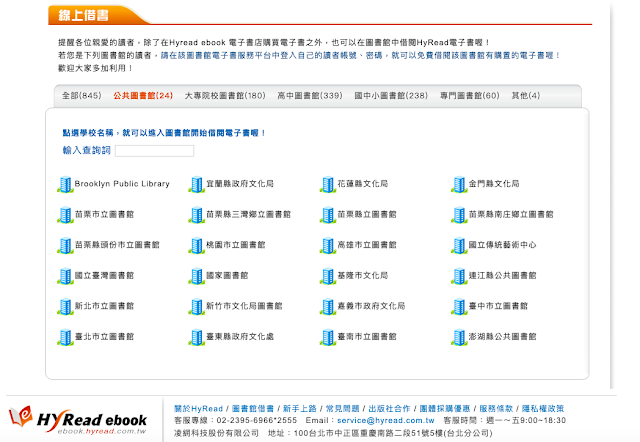The image size is (640, 442).
Task: Click the building icon for 臺北市立圖書館
Action: click(x=65, y=338)
